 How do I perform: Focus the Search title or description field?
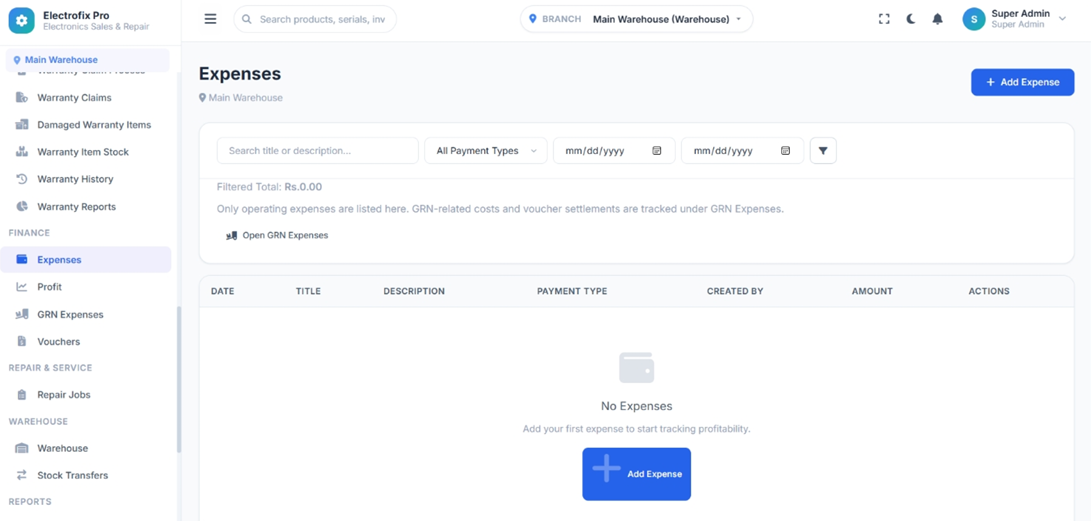(317, 150)
